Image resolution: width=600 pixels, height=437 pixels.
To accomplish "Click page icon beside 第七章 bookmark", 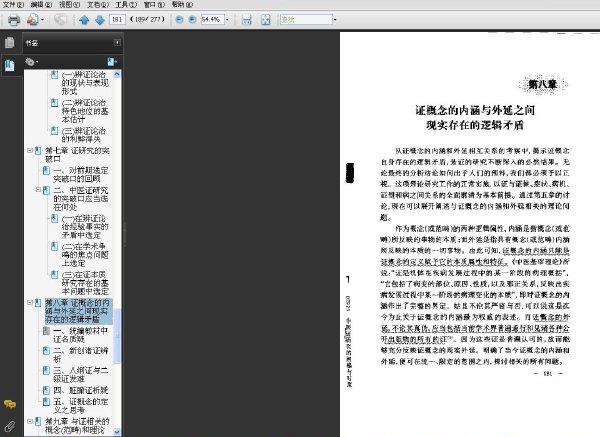I will [38, 151].
